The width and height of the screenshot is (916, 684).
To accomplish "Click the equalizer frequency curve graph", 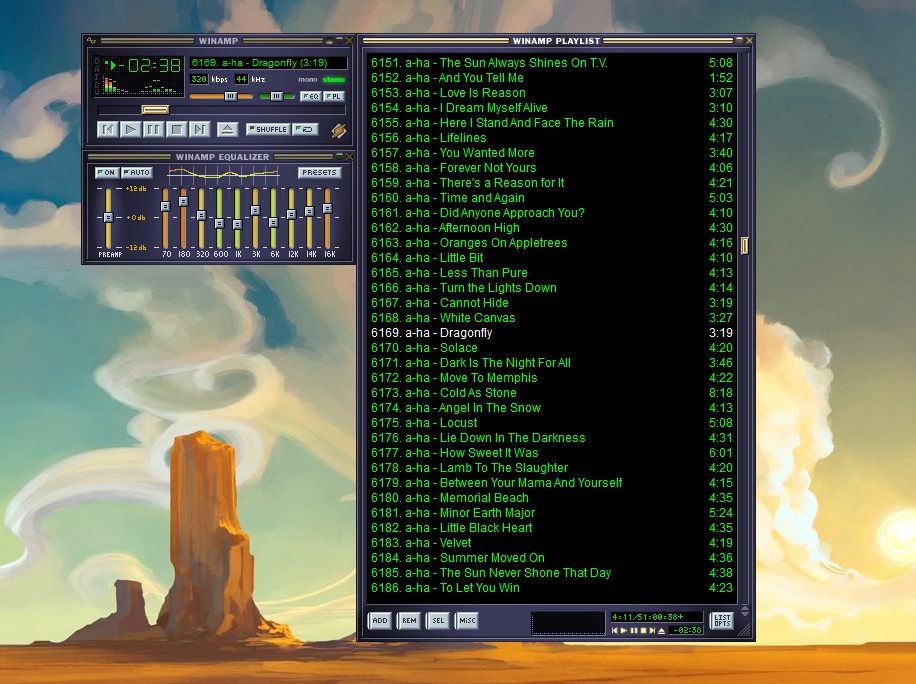I will coord(223,173).
